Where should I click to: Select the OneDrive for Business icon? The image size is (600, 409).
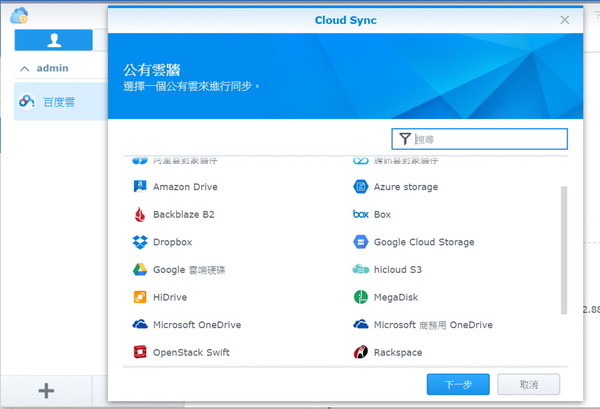(x=360, y=324)
